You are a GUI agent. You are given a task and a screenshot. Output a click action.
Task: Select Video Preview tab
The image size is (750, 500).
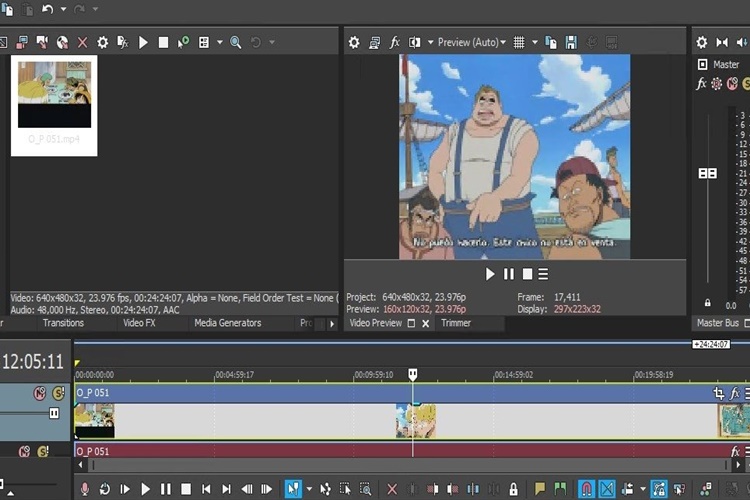point(375,323)
